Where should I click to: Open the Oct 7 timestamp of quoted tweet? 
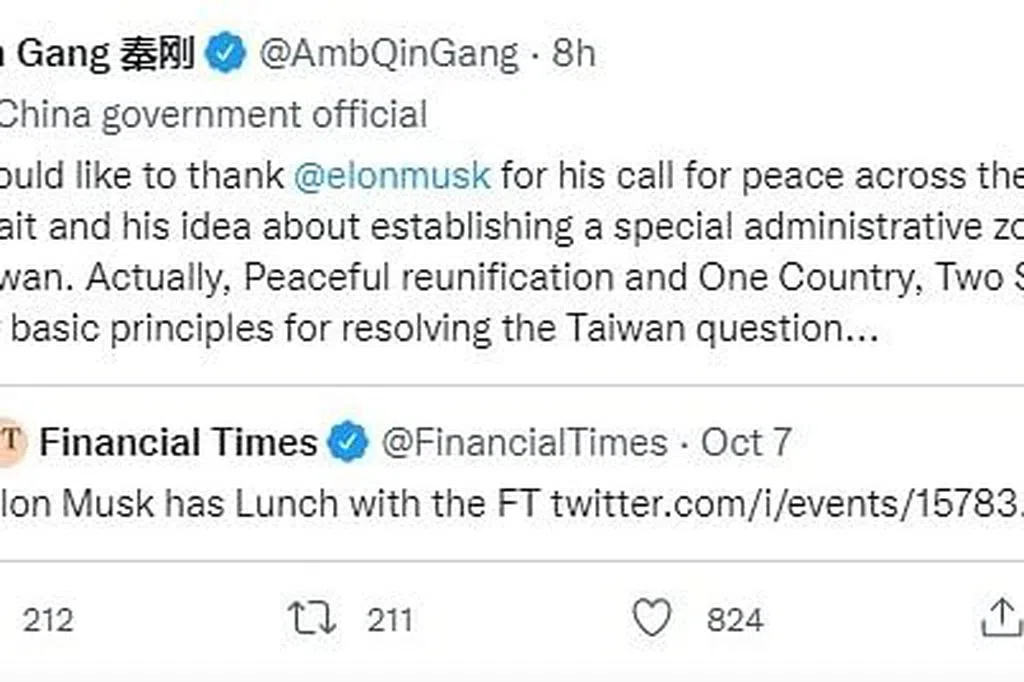(x=746, y=442)
